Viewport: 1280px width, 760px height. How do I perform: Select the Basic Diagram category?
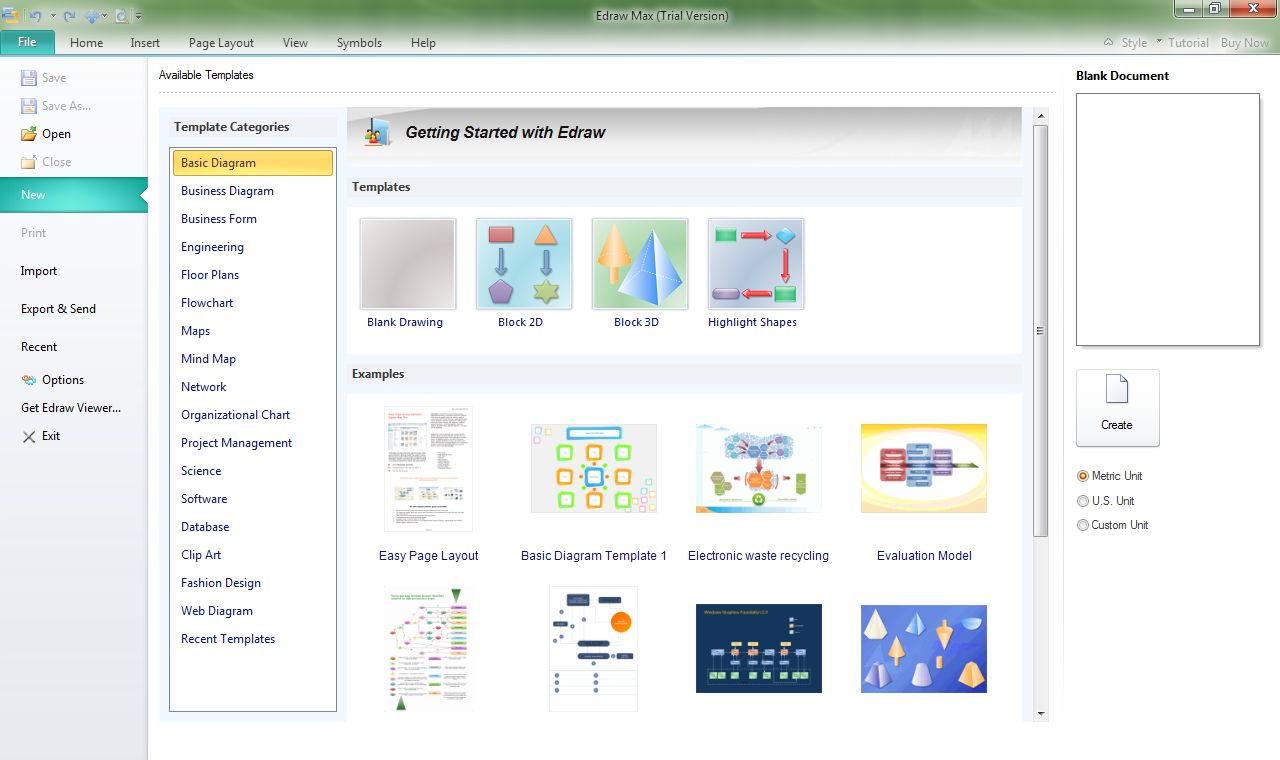(x=253, y=163)
